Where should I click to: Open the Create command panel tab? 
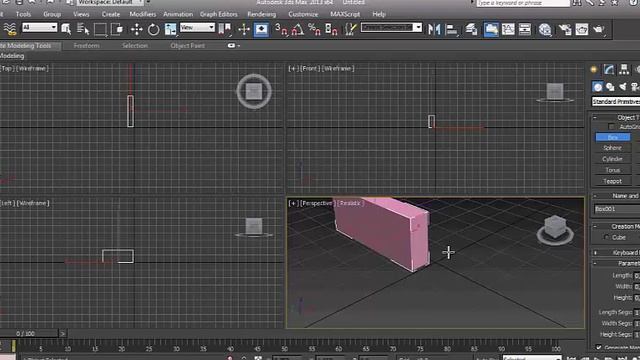tap(594, 69)
